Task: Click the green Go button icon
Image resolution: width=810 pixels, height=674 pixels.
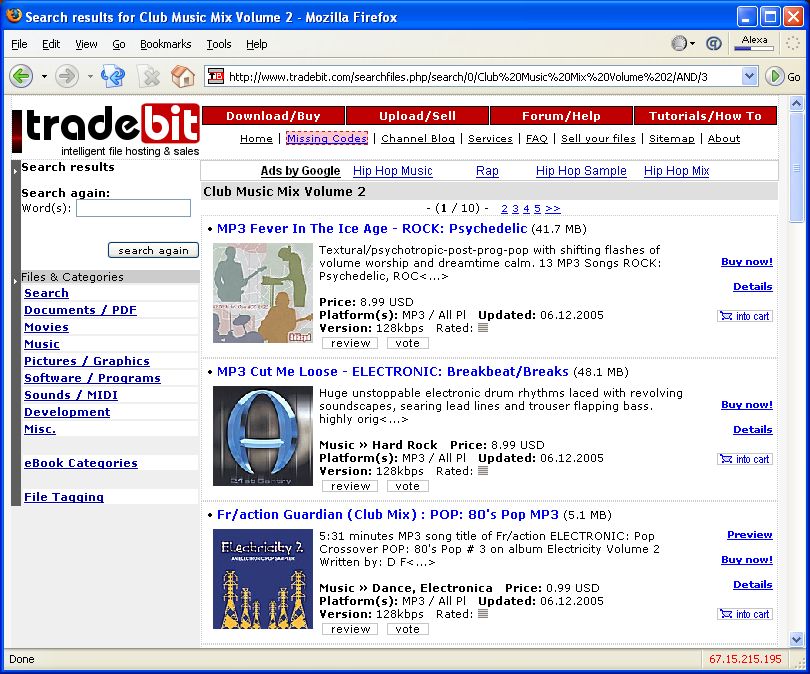Action: coord(774,77)
